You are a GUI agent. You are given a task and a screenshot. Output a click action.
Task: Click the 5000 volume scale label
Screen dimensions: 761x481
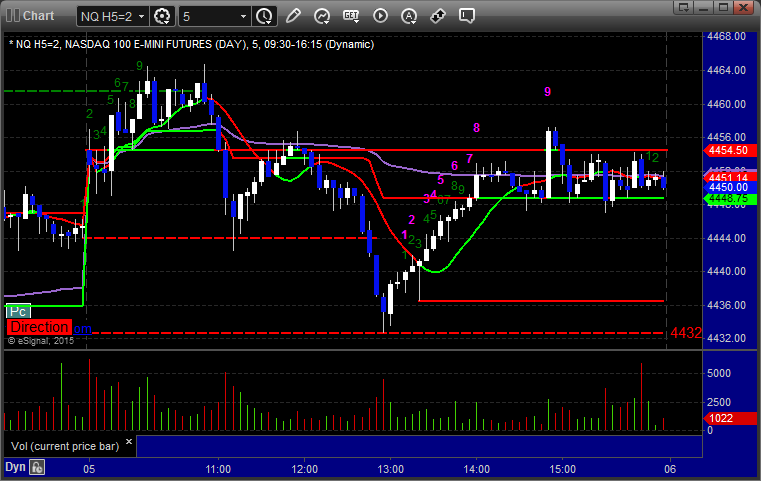(x=719, y=373)
